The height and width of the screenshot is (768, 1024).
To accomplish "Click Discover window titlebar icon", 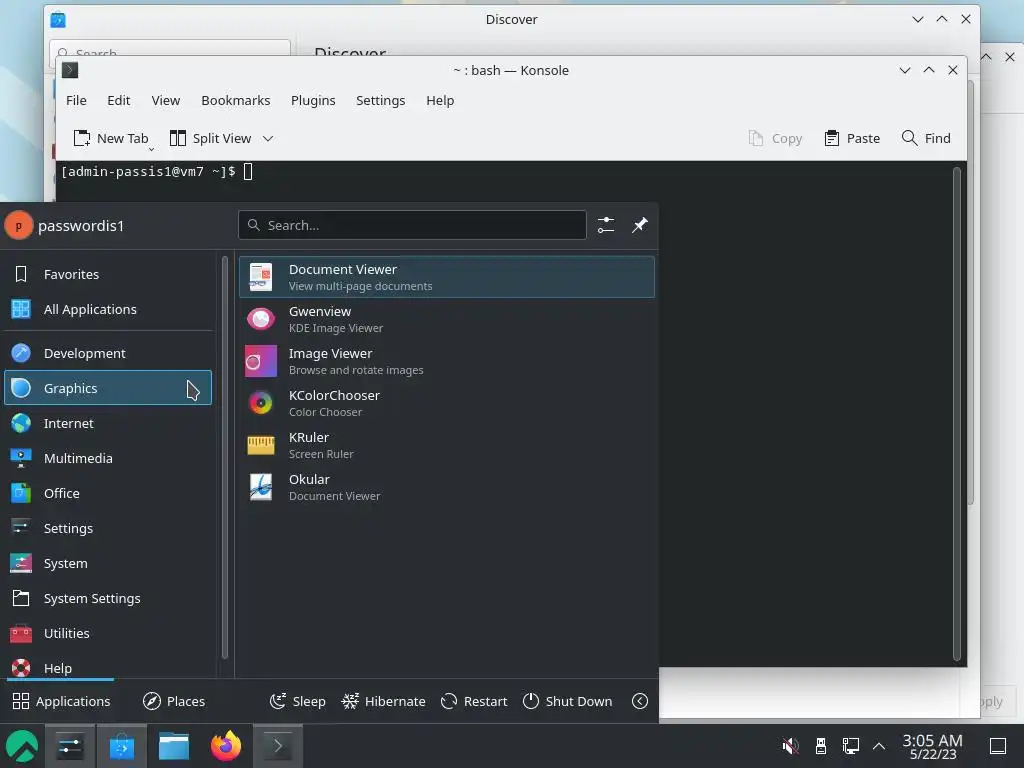I will point(58,20).
